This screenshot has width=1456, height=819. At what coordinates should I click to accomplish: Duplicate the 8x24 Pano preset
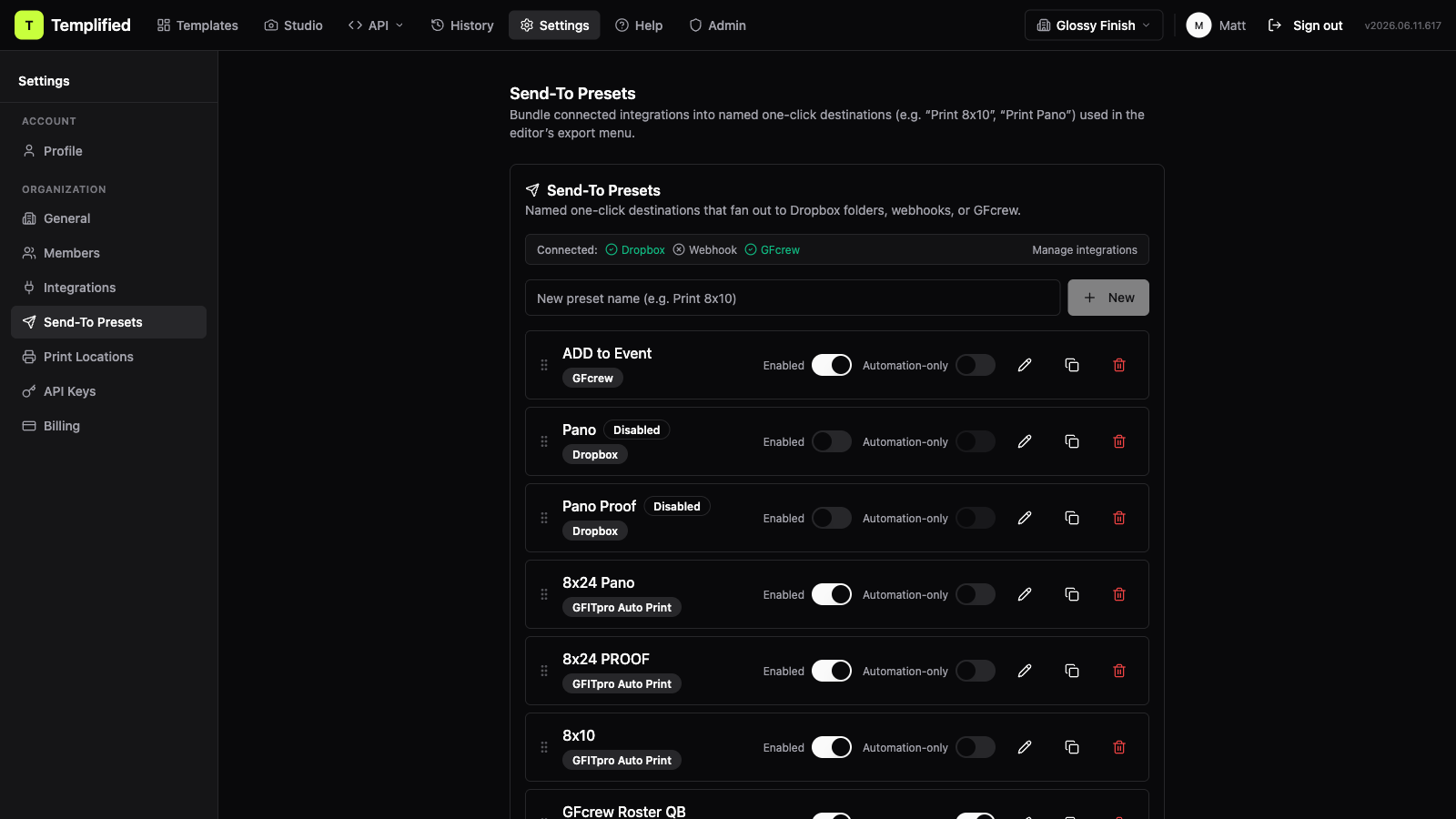[x=1072, y=594]
